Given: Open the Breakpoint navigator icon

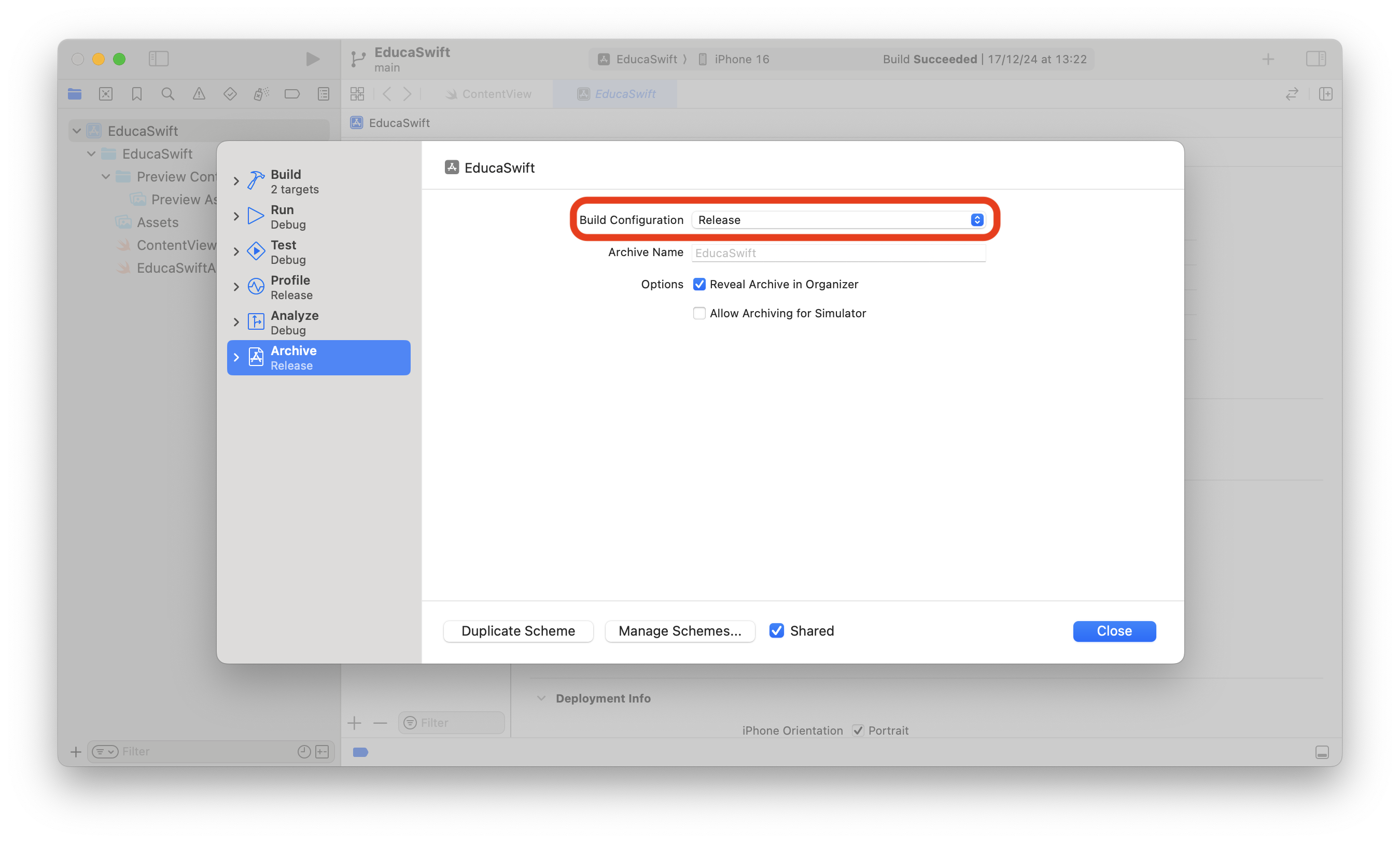Looking at the screenshot, I should tap(292, 94).
